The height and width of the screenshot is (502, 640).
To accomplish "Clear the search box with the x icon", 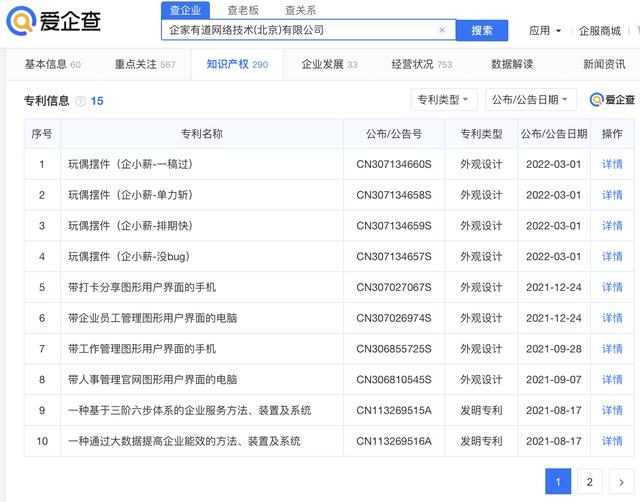I will point(442,30).
